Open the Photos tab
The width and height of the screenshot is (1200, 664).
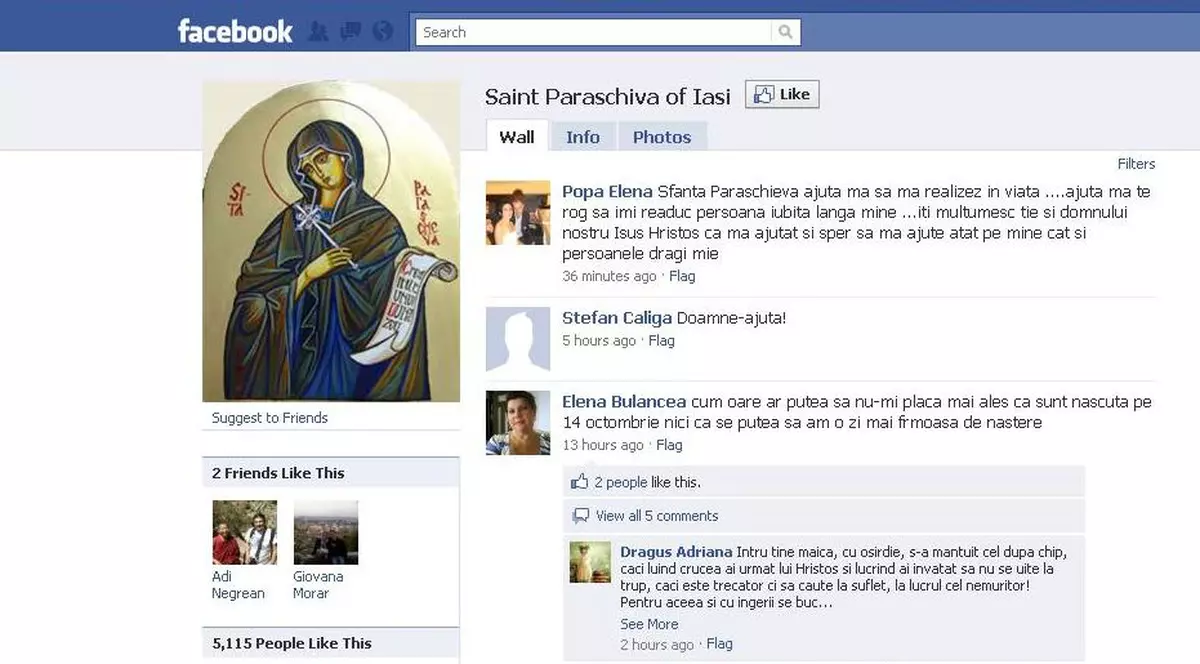662,136
